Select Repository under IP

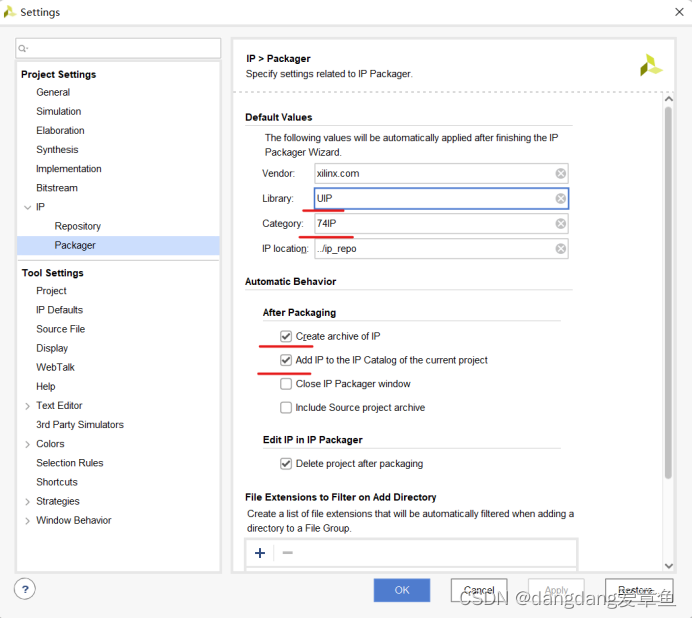78,226
